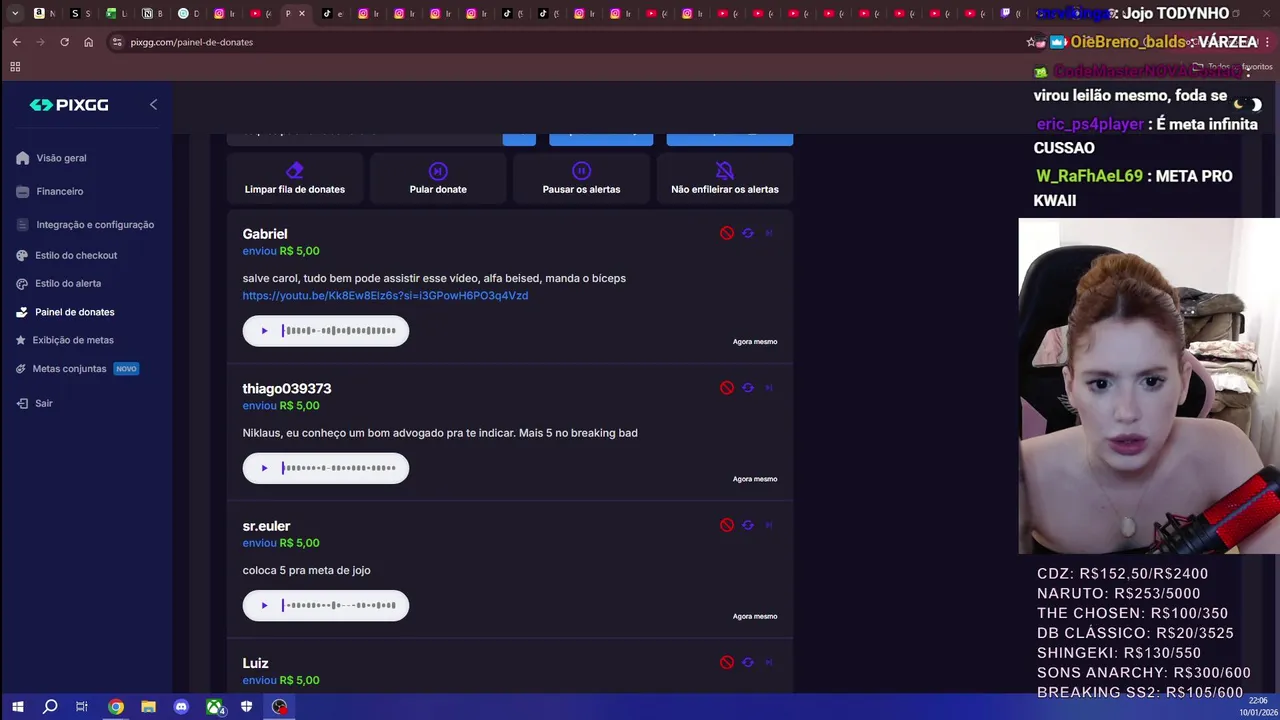1280x720 pixels.
Task: Open the apps grid icon in the bookmarks bar
Action: pyautogui.click(x=15, y=67)
